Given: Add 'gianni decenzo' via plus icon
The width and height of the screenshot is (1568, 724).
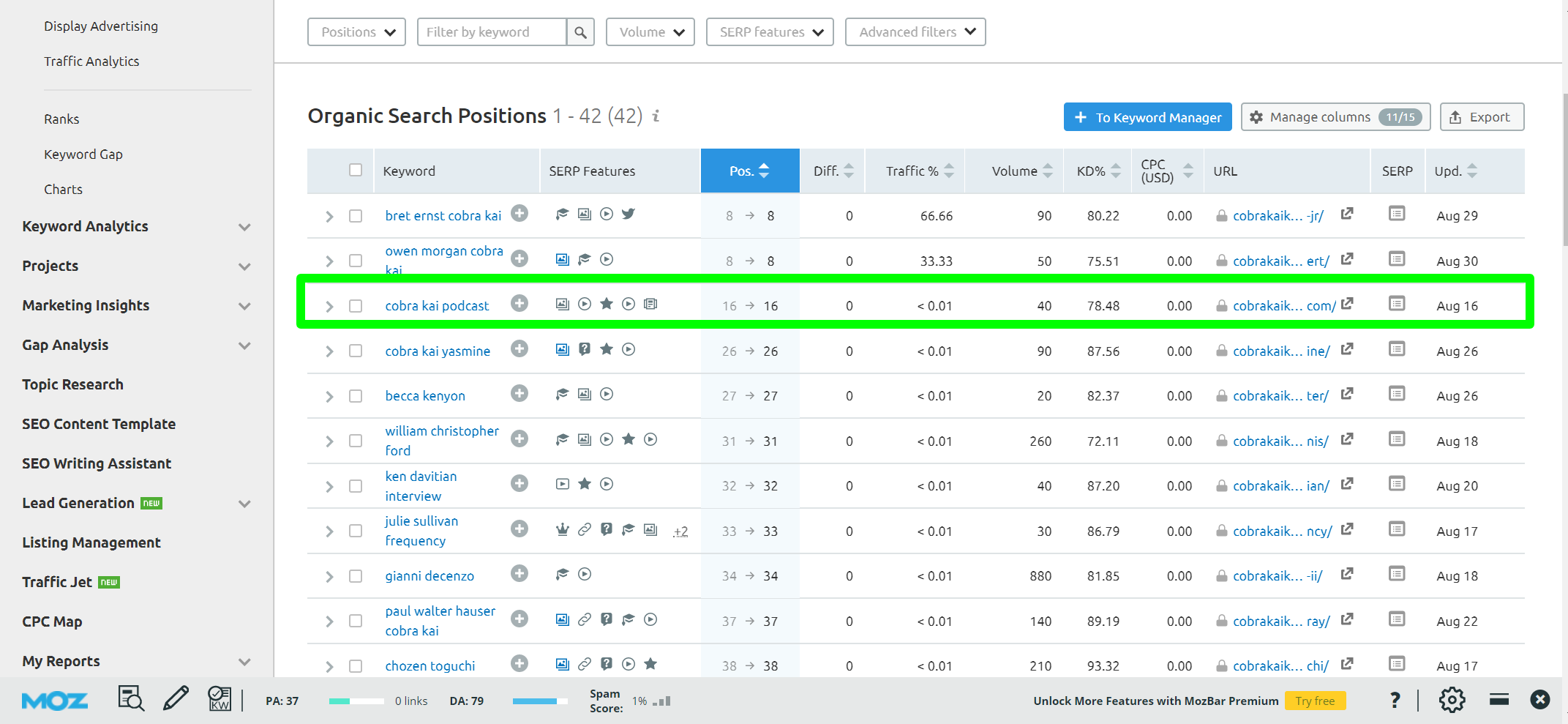Looking at the screenshot, I should pyautogui.click(x=519, y=574).
